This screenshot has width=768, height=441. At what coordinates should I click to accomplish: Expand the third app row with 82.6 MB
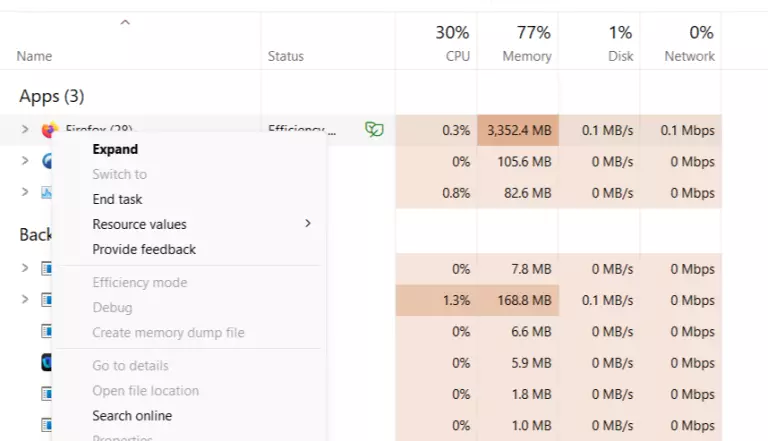[25, 192]
